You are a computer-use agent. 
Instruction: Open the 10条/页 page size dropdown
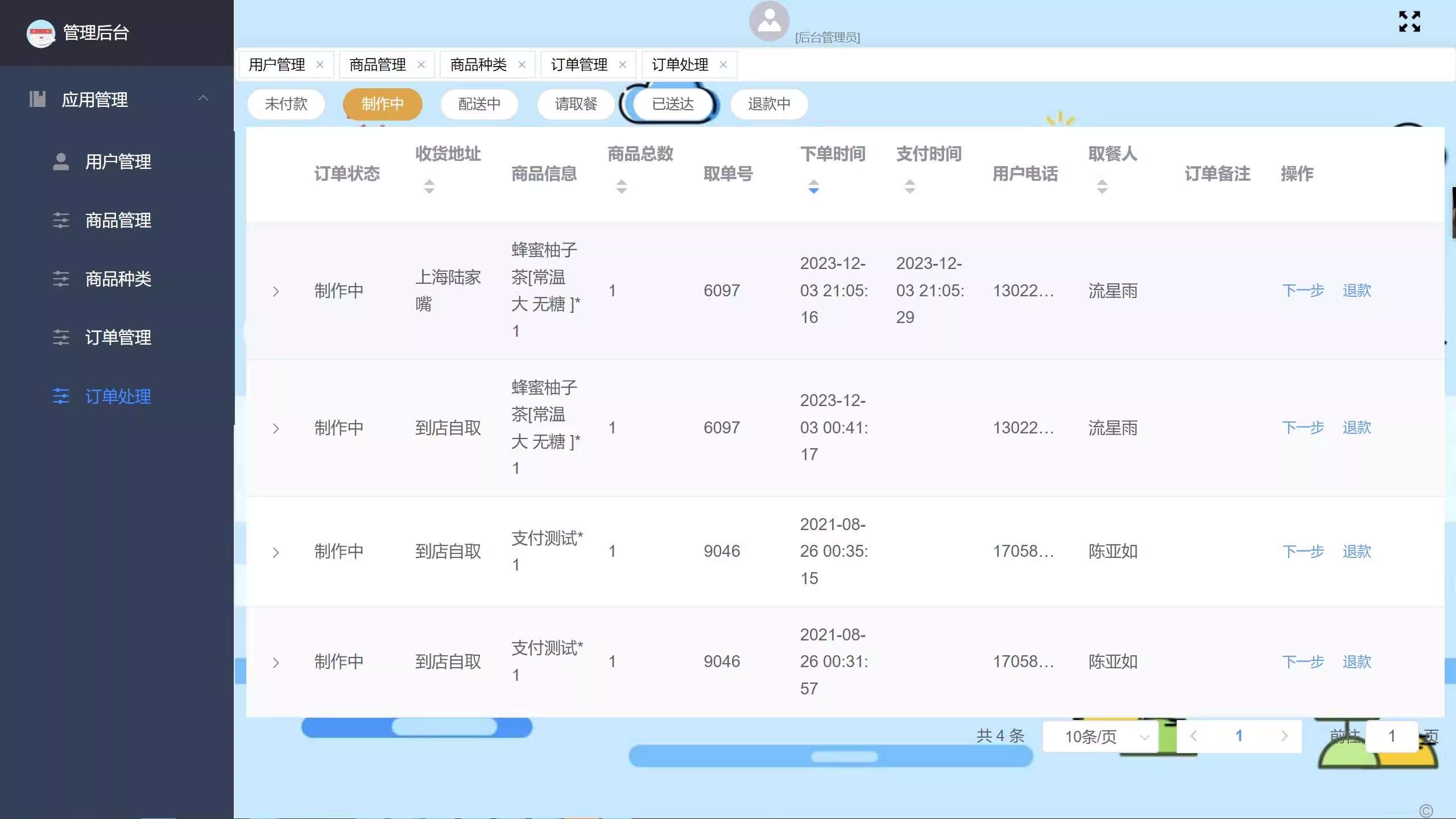click(1101, 737)
